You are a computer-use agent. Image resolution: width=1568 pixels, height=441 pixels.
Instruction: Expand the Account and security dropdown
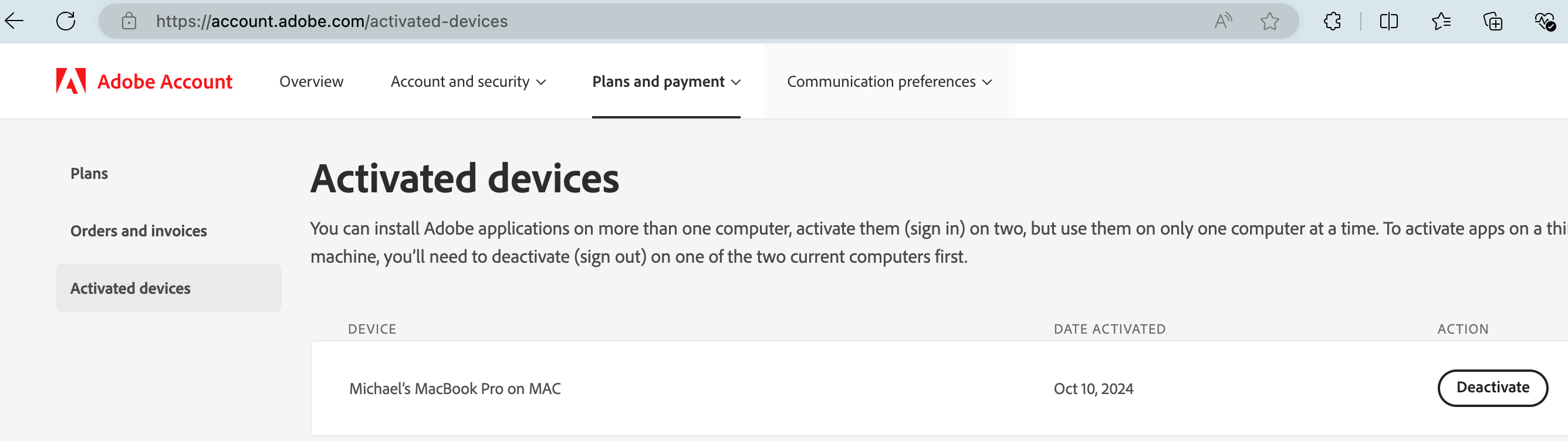[469, 81]
